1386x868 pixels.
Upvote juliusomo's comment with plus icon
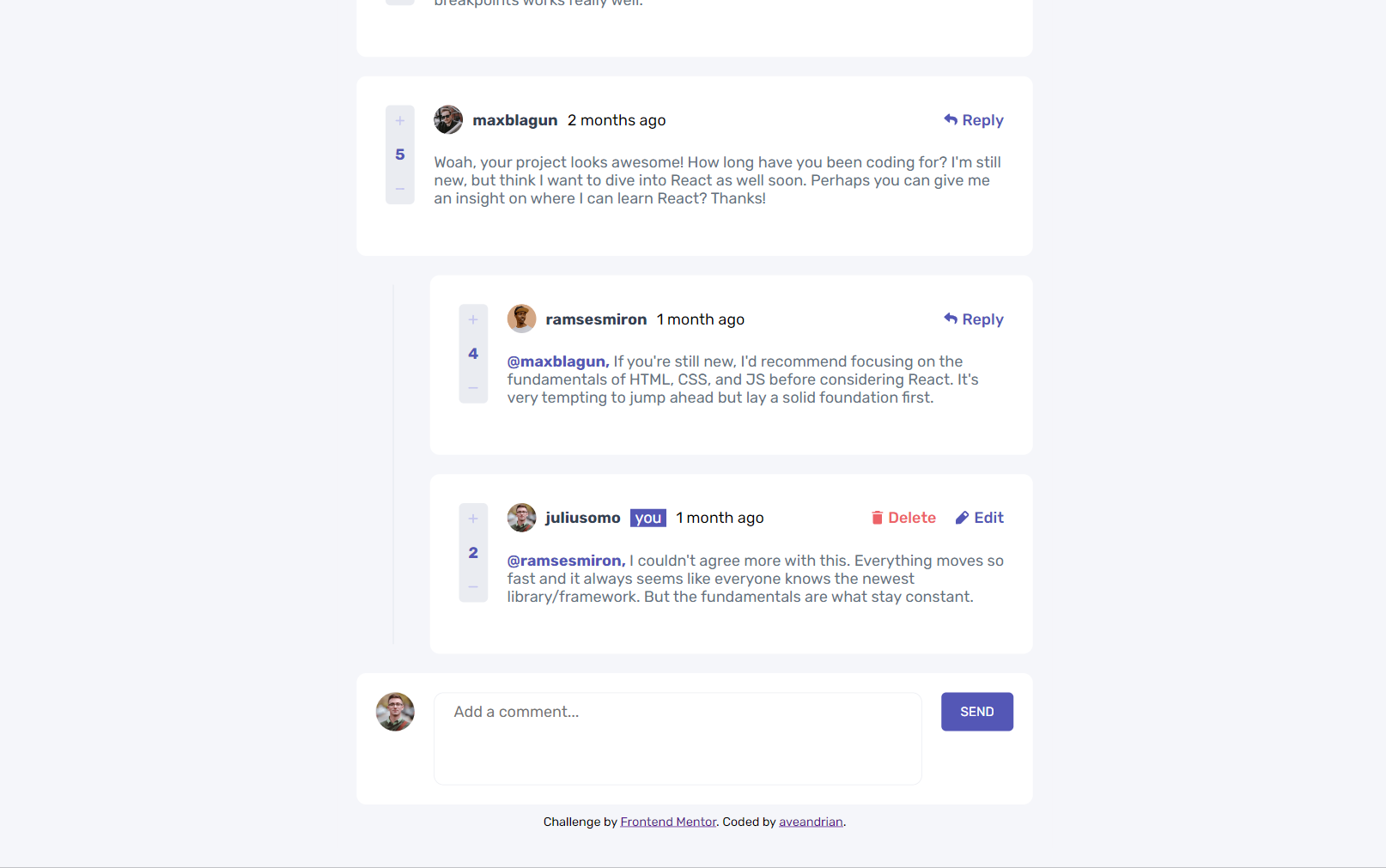pyautogui.click(x=473, y=519)
